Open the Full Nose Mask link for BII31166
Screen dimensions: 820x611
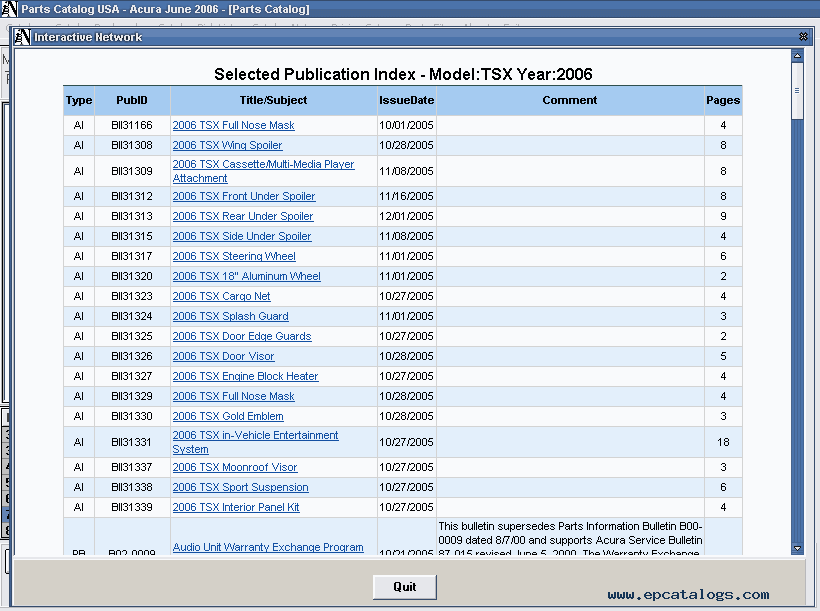pyautogui.click(x=233, y=126)
